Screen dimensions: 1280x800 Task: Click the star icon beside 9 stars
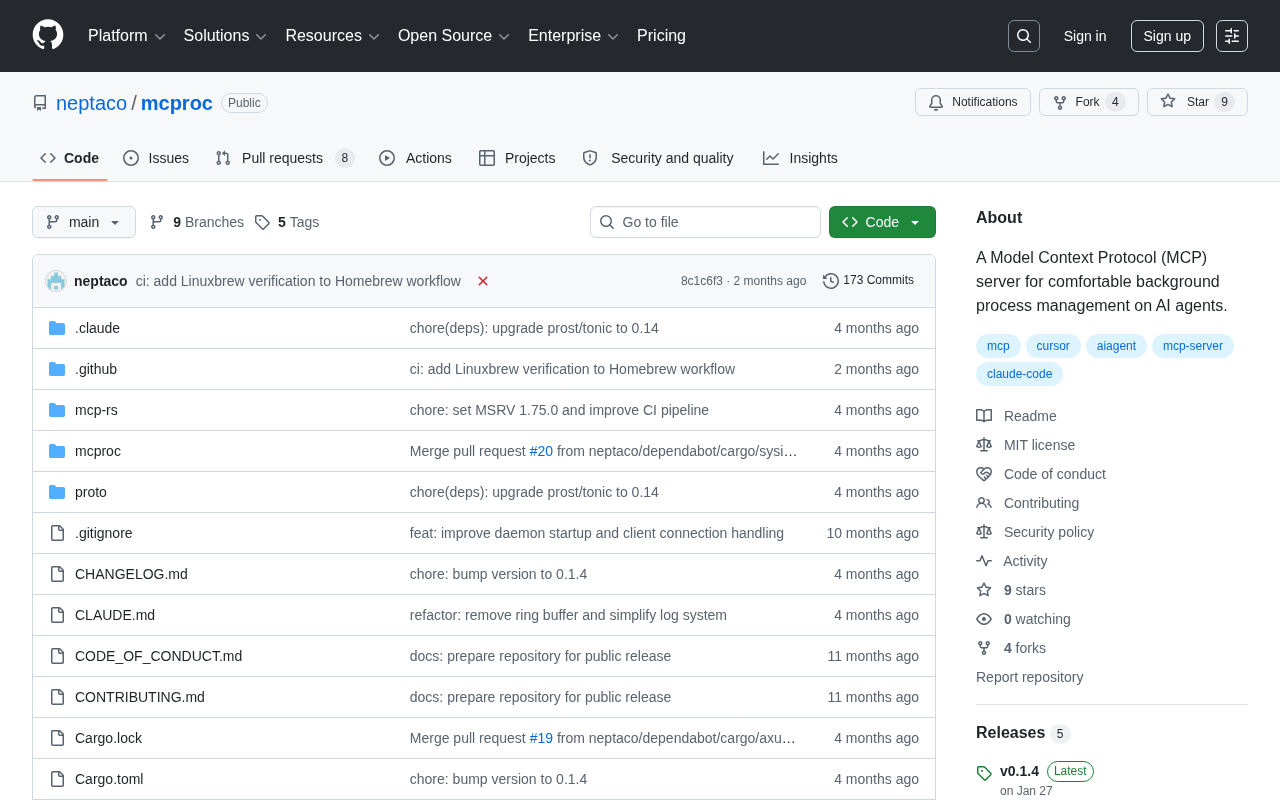984,590
